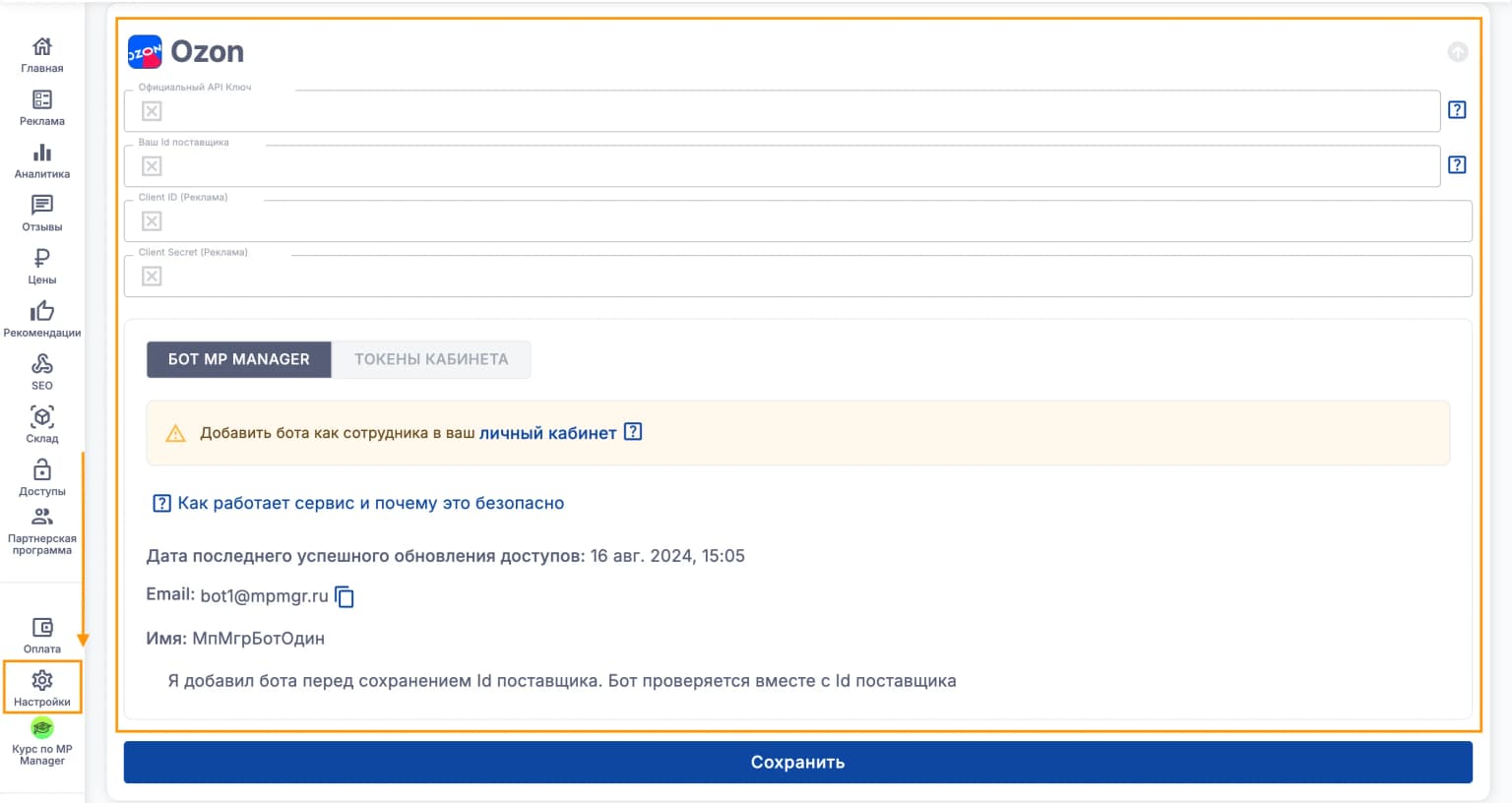This screenshot has height=803, width=1512.
Task: Go to Аналитика bar chart icon
Action: pyautogui.click(x=42, y=161)
